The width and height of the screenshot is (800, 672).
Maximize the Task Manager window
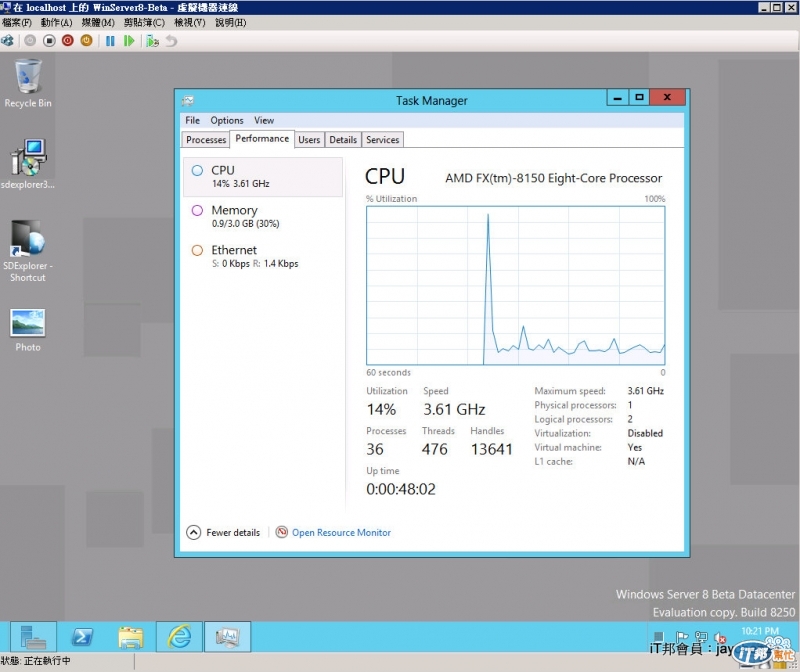[x=639, y=97]
